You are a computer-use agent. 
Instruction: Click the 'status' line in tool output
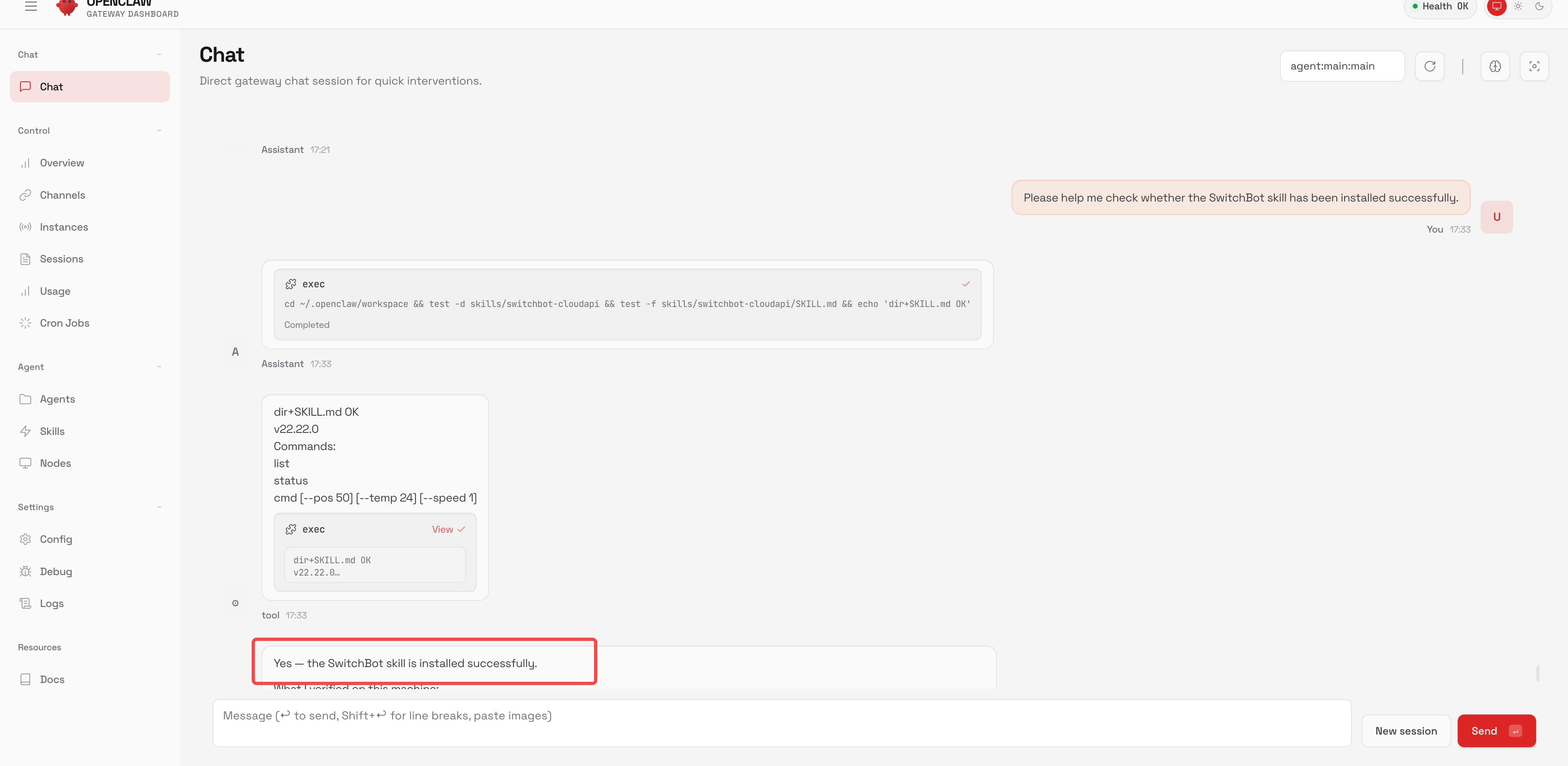pyautogui.click(x=290, y=480)
